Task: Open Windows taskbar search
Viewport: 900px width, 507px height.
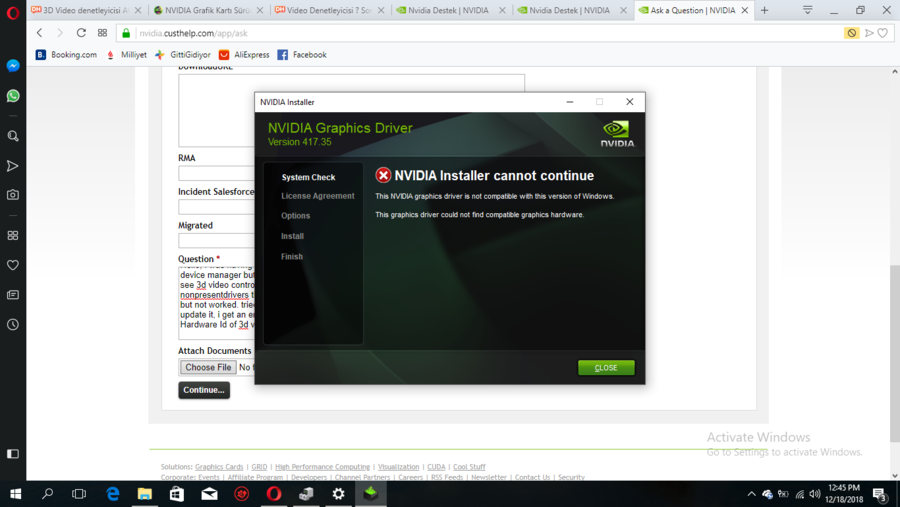Action: [x=48, y=494]
